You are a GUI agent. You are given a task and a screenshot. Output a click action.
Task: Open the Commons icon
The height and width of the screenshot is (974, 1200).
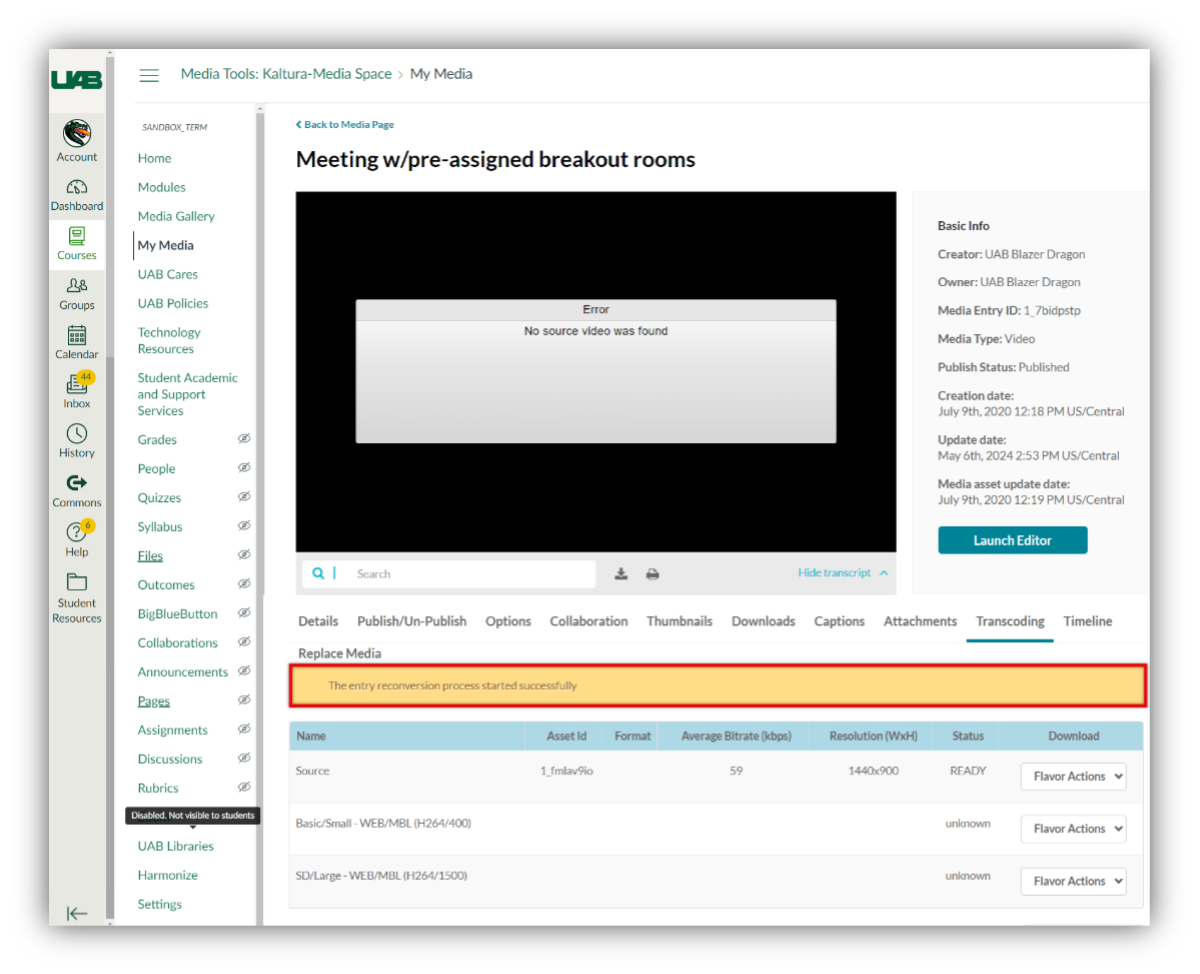[x=77, y=483]
